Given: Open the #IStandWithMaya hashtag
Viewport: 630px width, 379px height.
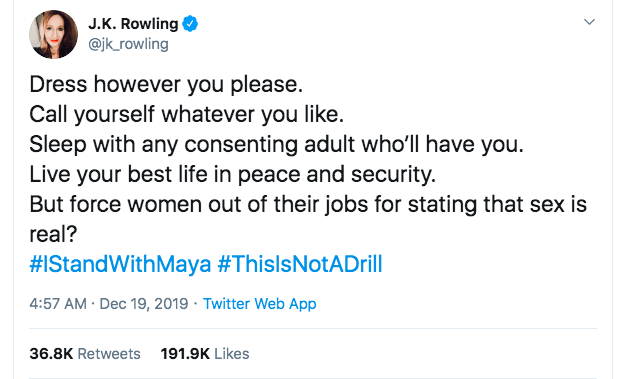Looking at the screenshot, I should tap(120, 264).
